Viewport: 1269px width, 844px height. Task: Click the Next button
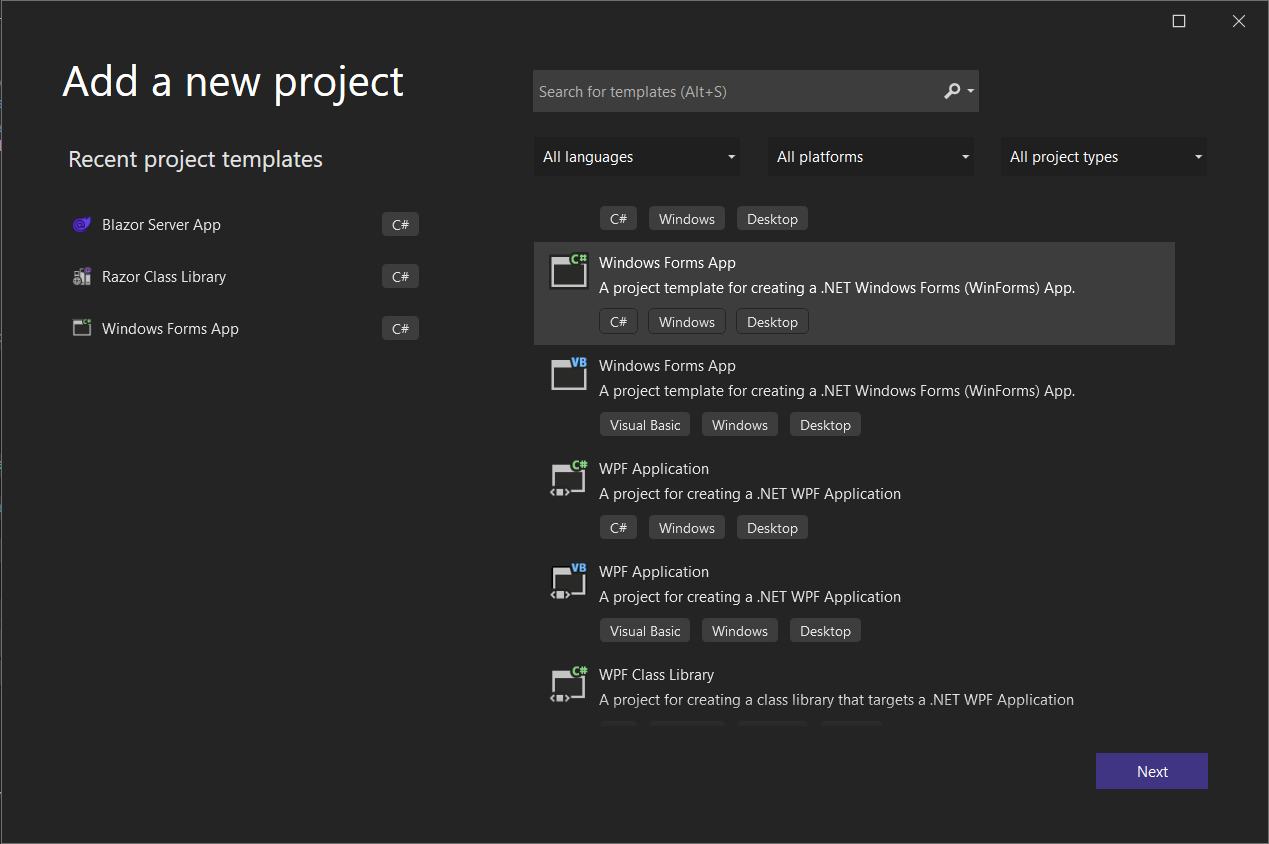(x=1152, y=771)
